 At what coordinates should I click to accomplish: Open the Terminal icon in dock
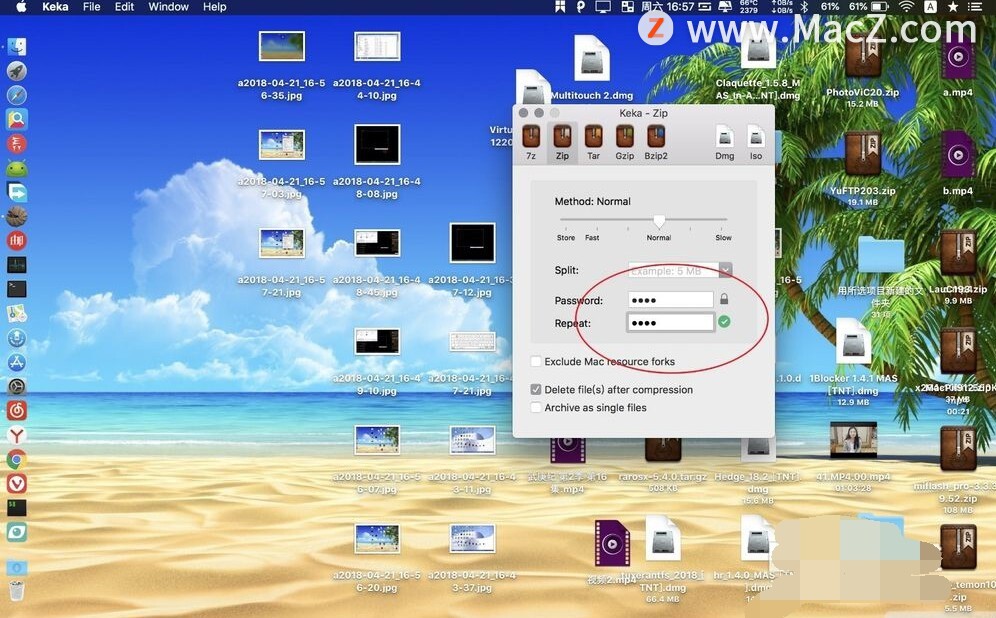[x=17, y=289]
